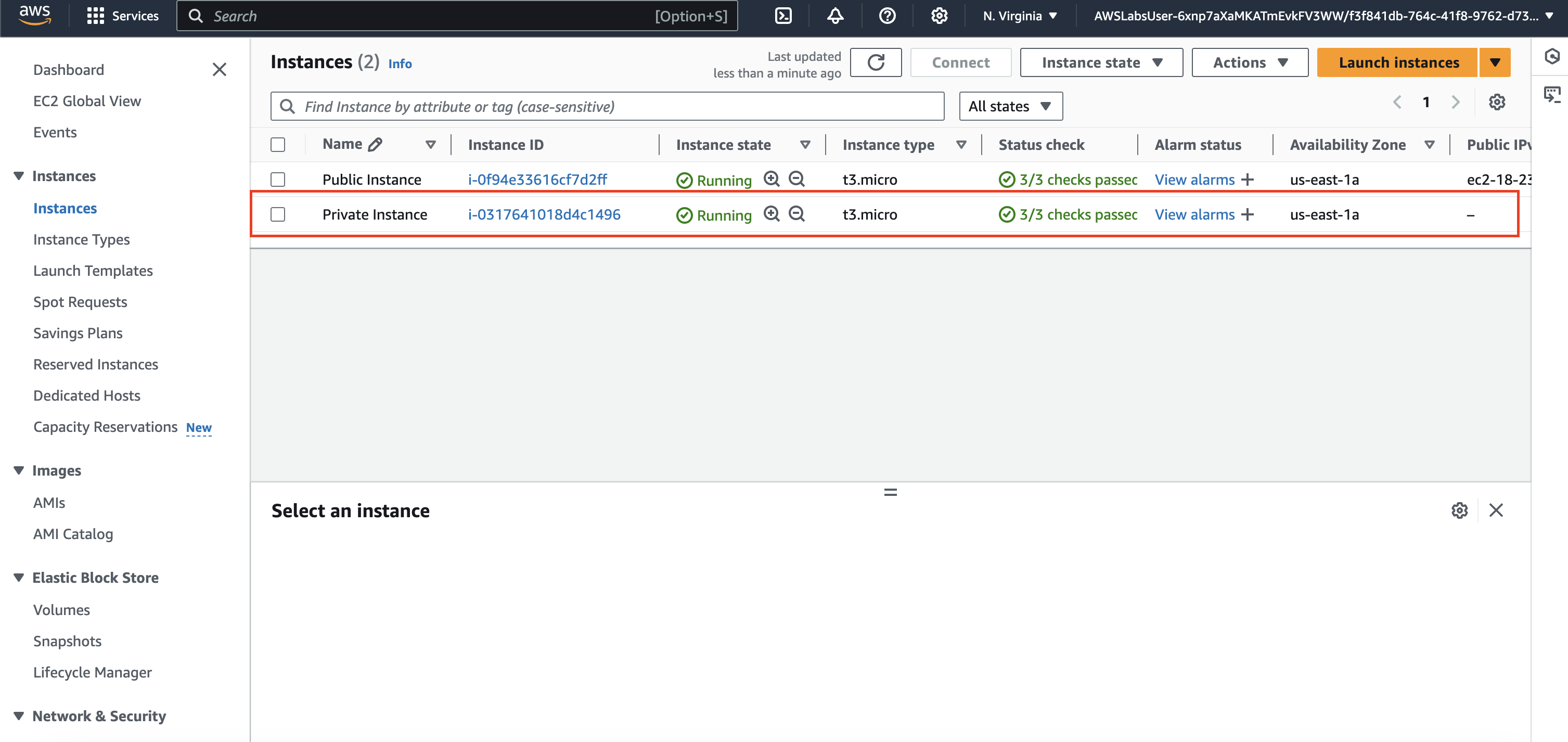Click zoom-out filter icon for Public Instance state

[796, 179]
